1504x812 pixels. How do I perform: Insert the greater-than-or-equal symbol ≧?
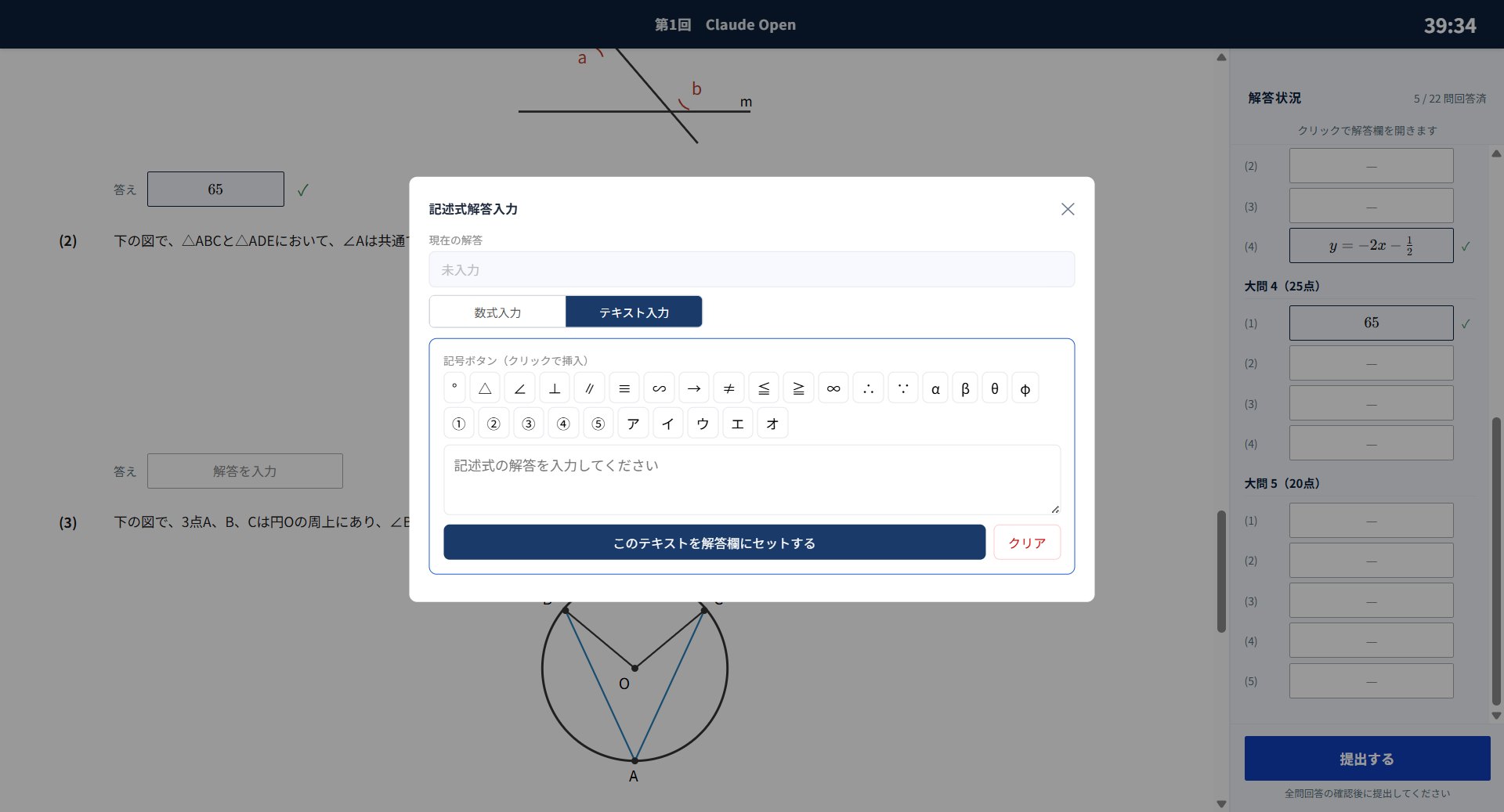tap(798, 388)
